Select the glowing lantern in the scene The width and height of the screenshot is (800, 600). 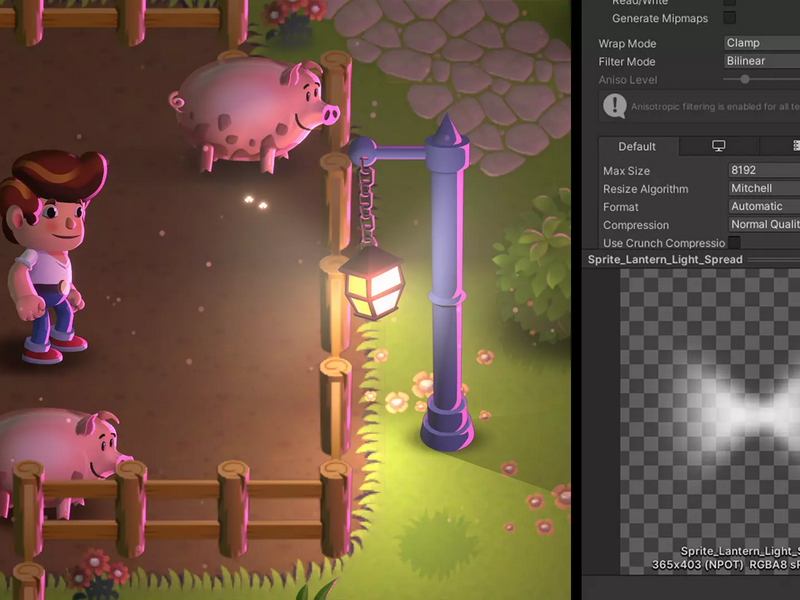point(372,282)
